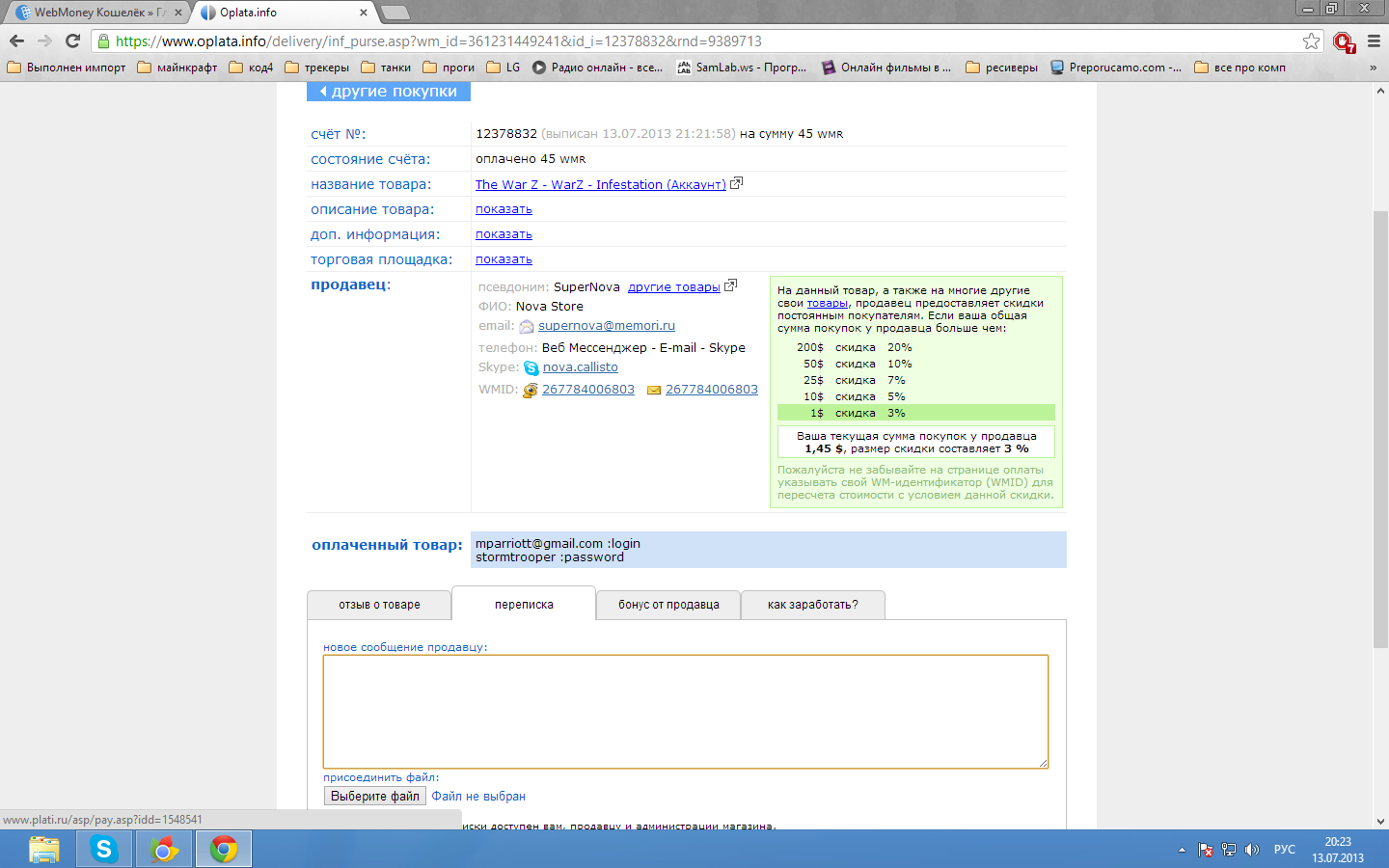Open a new browser tab
The height and width of the screenshot is (868, 1389).
click(395, 13)
